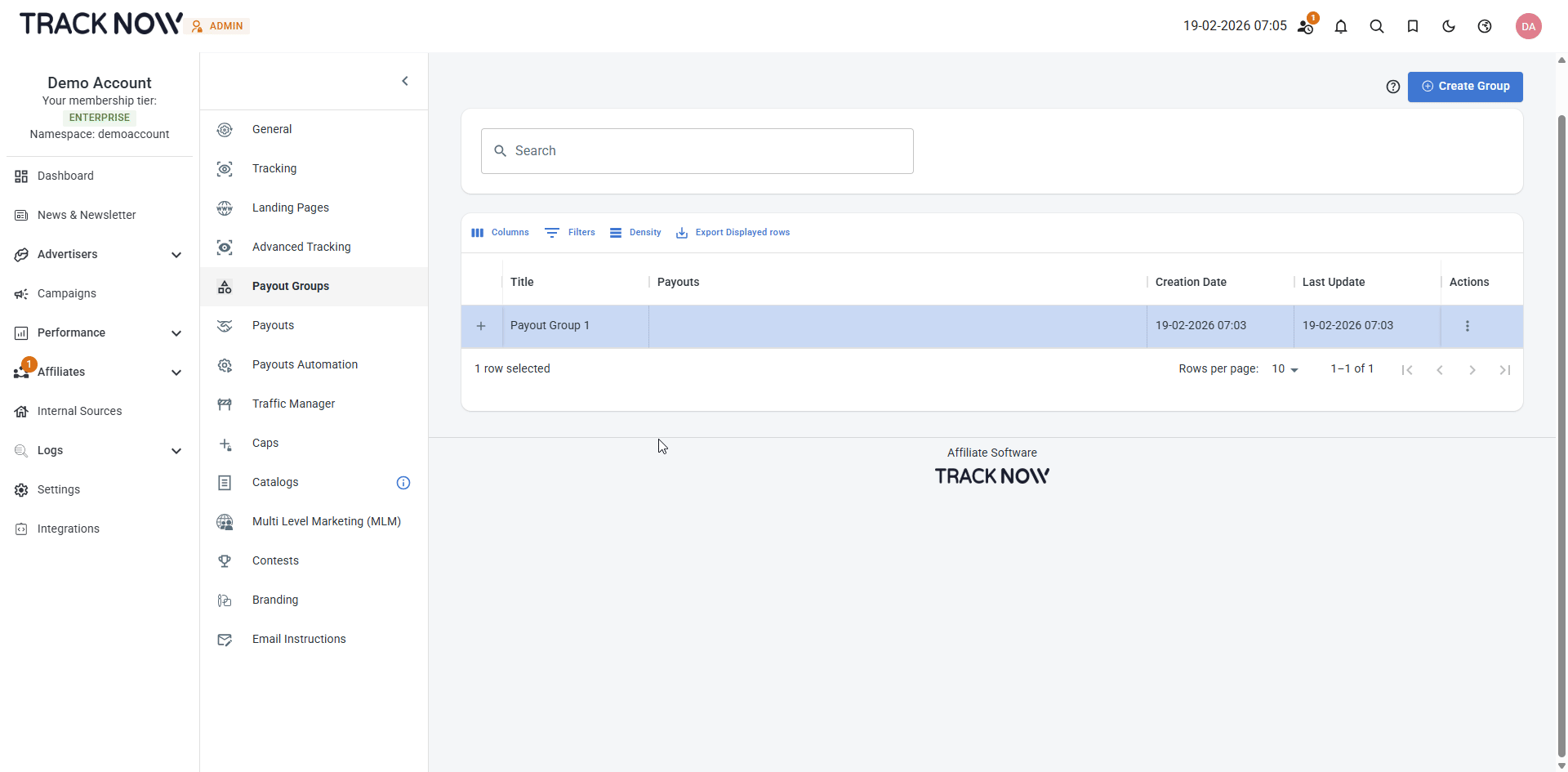Open the rows per page dropdown

1285,369
